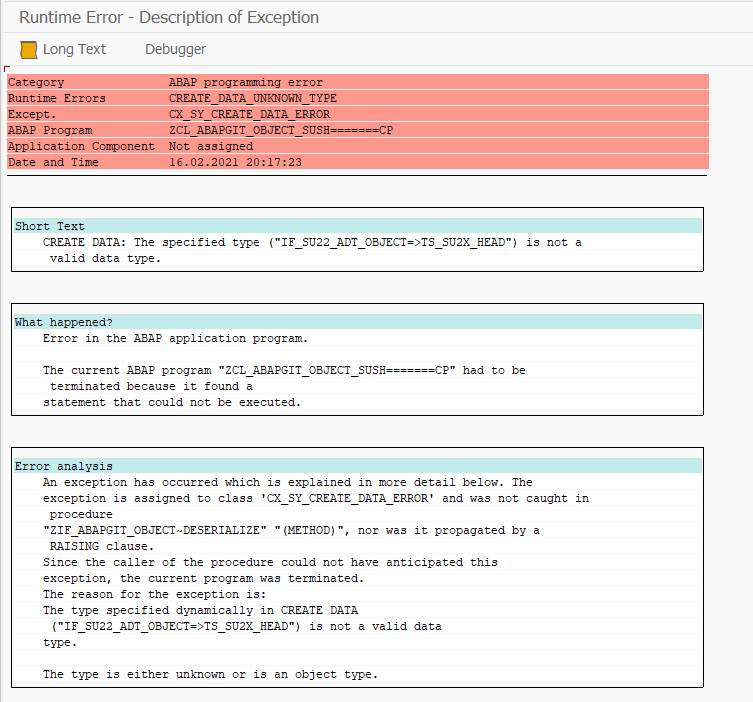Select 'Error in the ABAP application program.' line
The width and height of the screenshot is (753, 702).
(175, 338)
